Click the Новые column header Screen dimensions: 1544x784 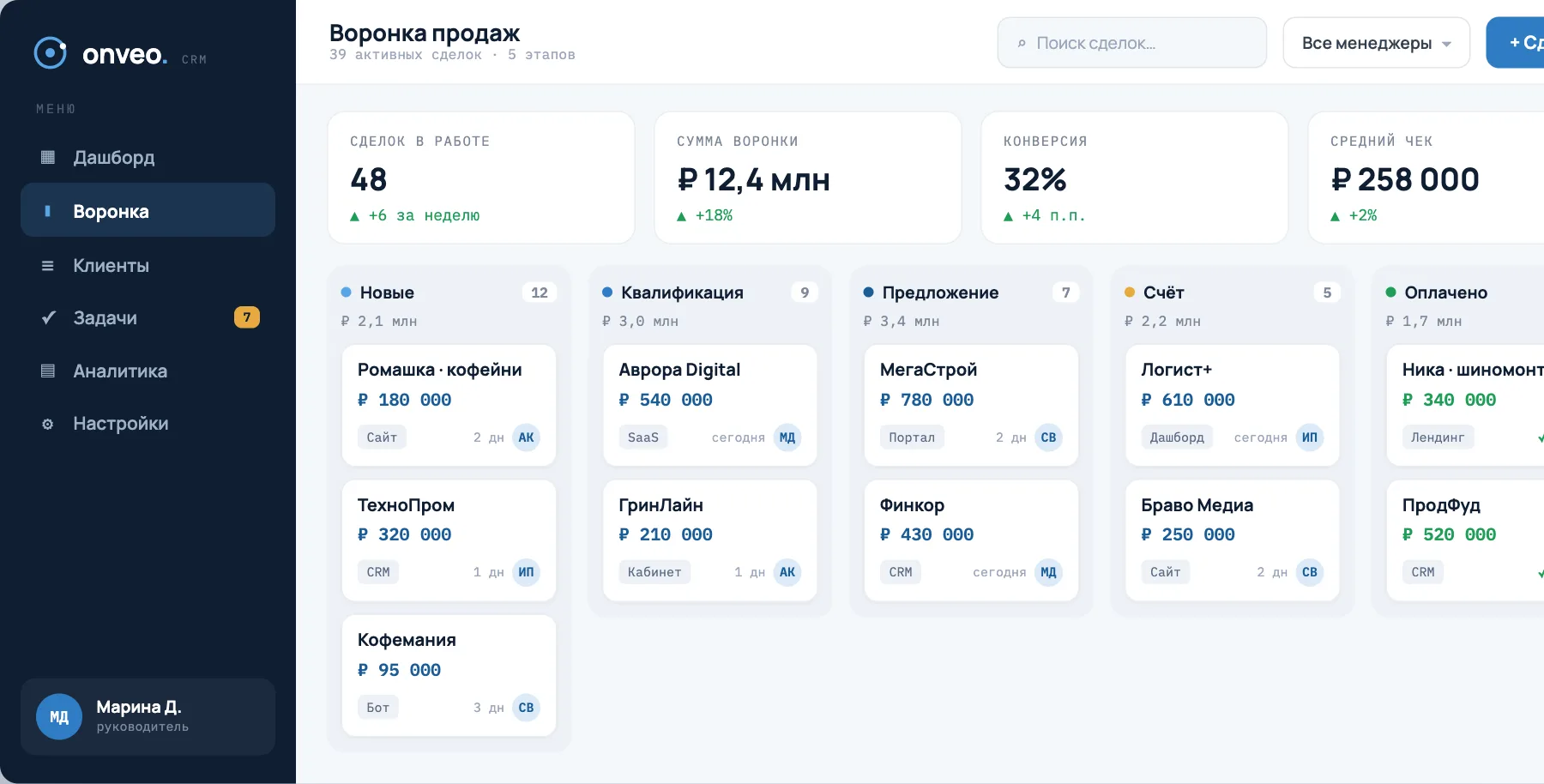pos(387,292)
